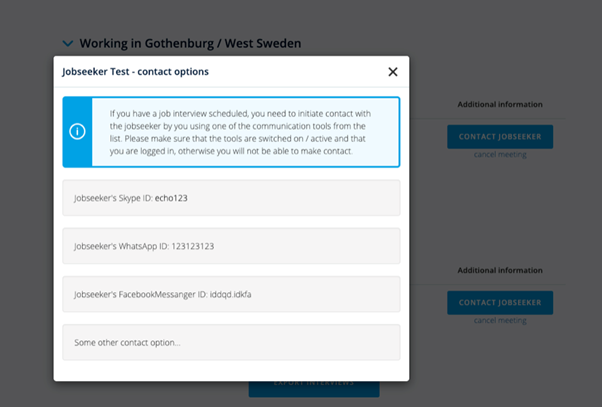
Task: Click the WhatsApp number 123123123
Action: (193, 246)
